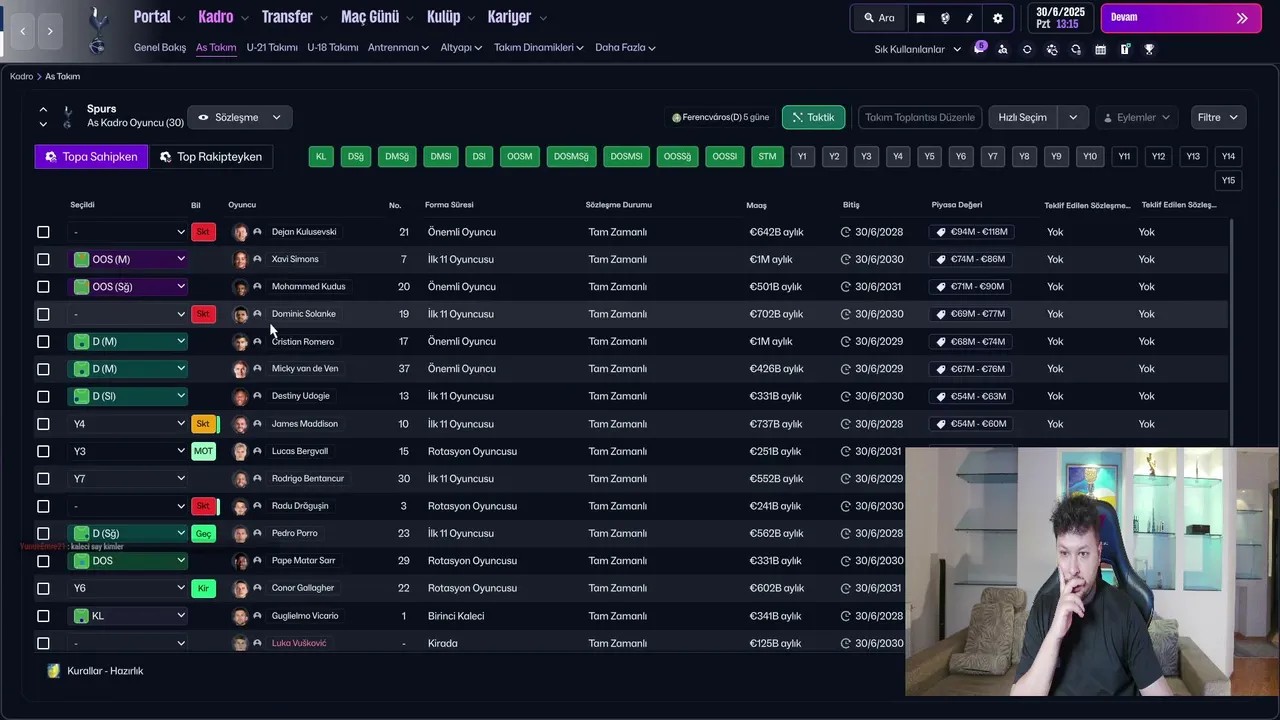This screenshot has height=720, width=1280.
Task: Open the Antrenman submenu tab
Action: coord(398,47)
